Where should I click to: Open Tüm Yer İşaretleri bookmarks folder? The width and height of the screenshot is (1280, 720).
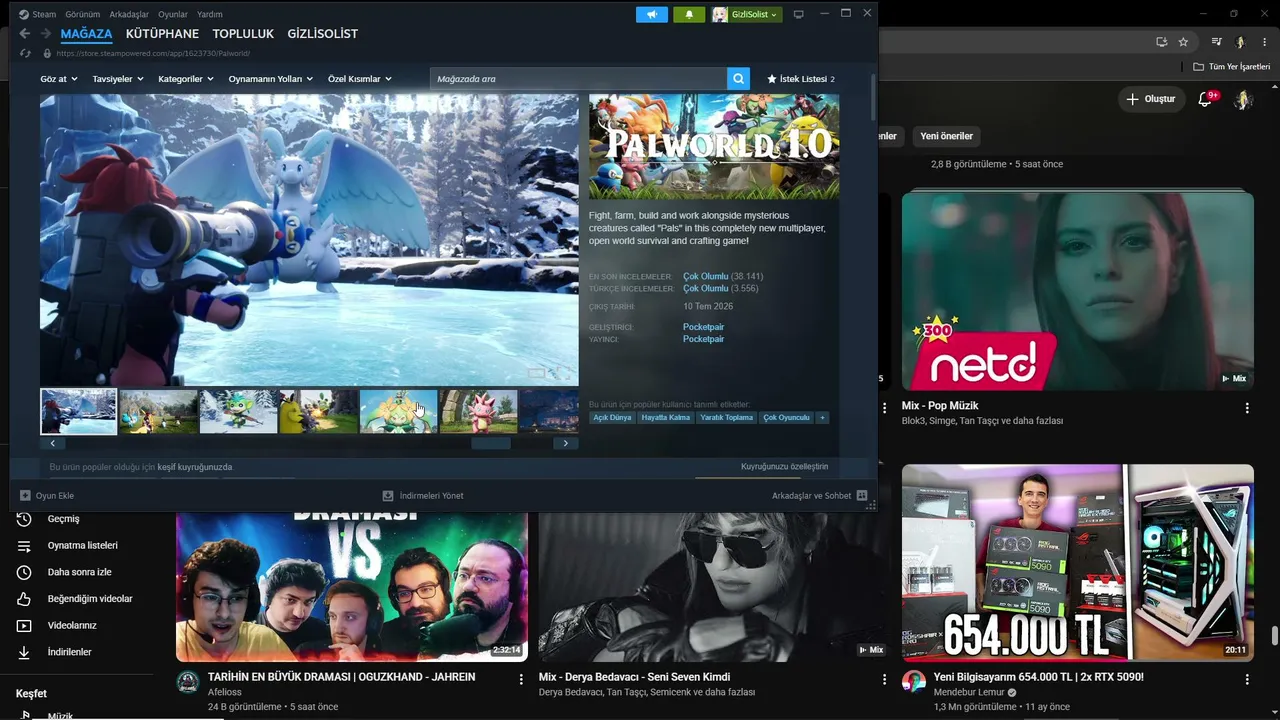[x=1232, y=67]
